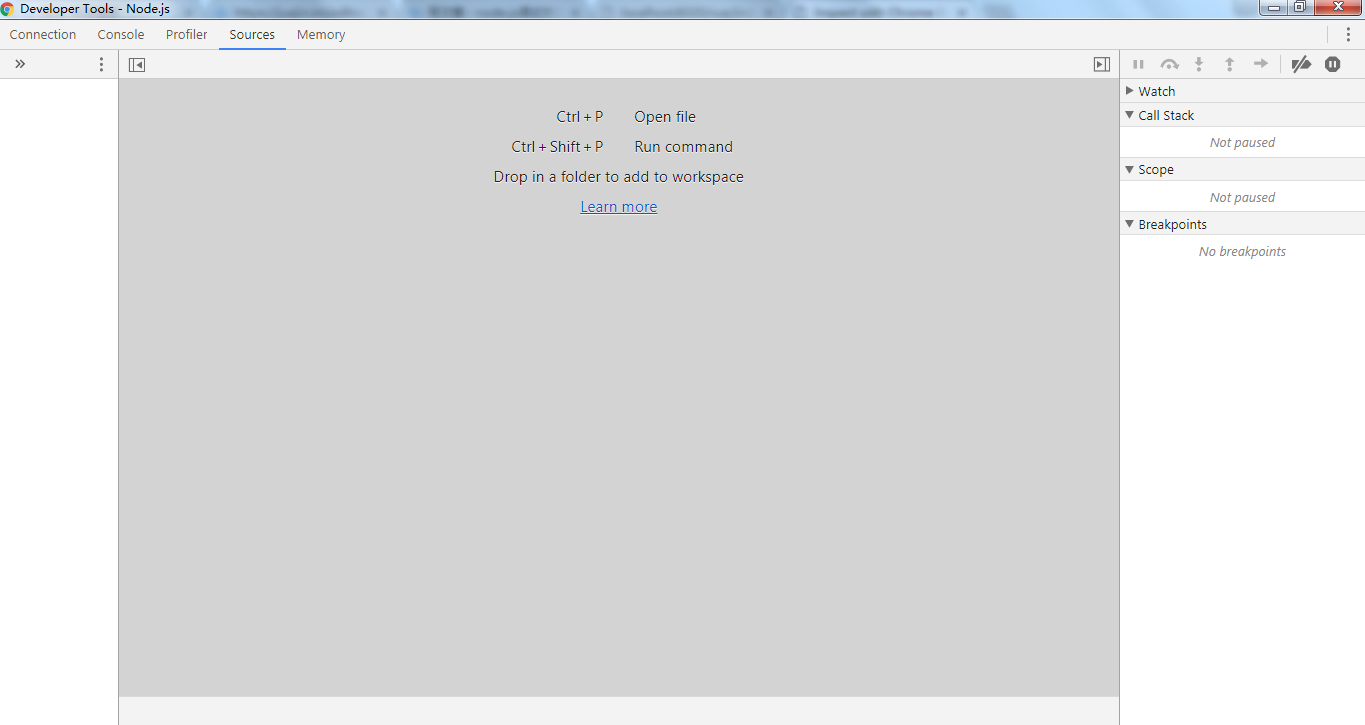The width and height of the screenshot is (1365, 725).
Task: Step into next function call icon
Action: point(1199,64)
